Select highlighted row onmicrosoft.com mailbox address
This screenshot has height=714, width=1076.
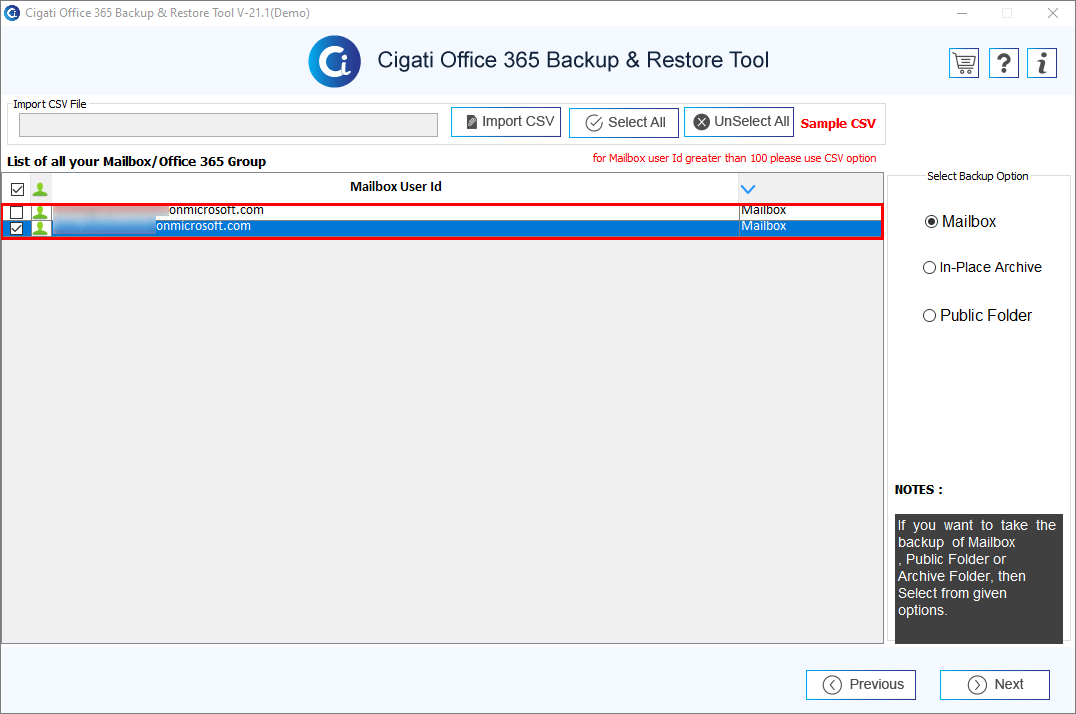[x=203, y=226]
